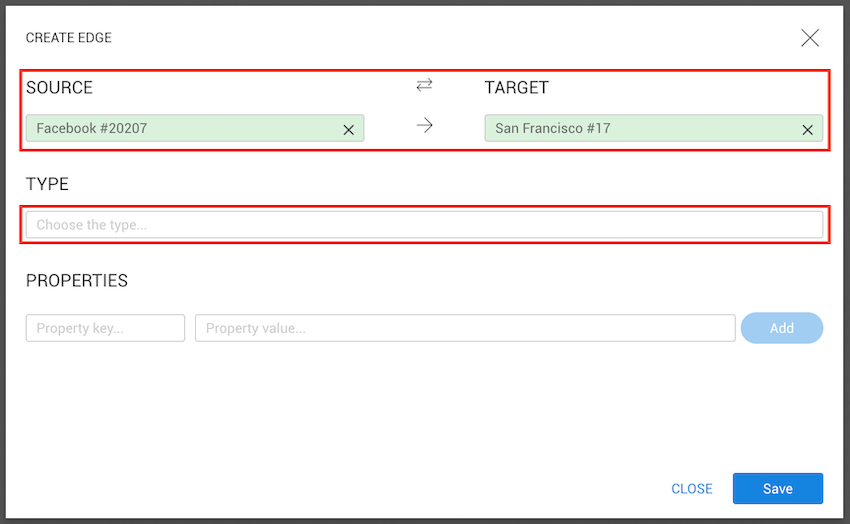Swap source and target nodes
Screen dimensions: 850x524
coord(424,86)
